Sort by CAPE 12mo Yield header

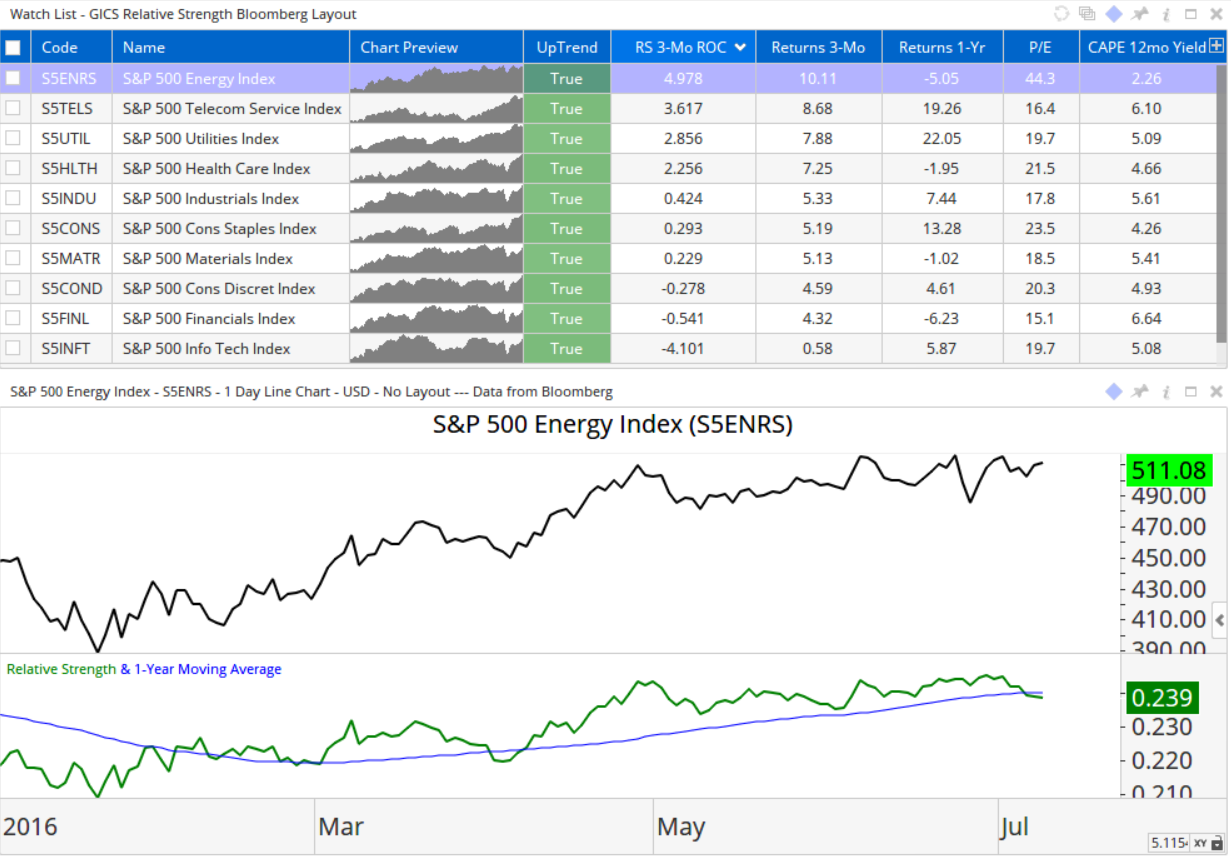(1145, 47)
